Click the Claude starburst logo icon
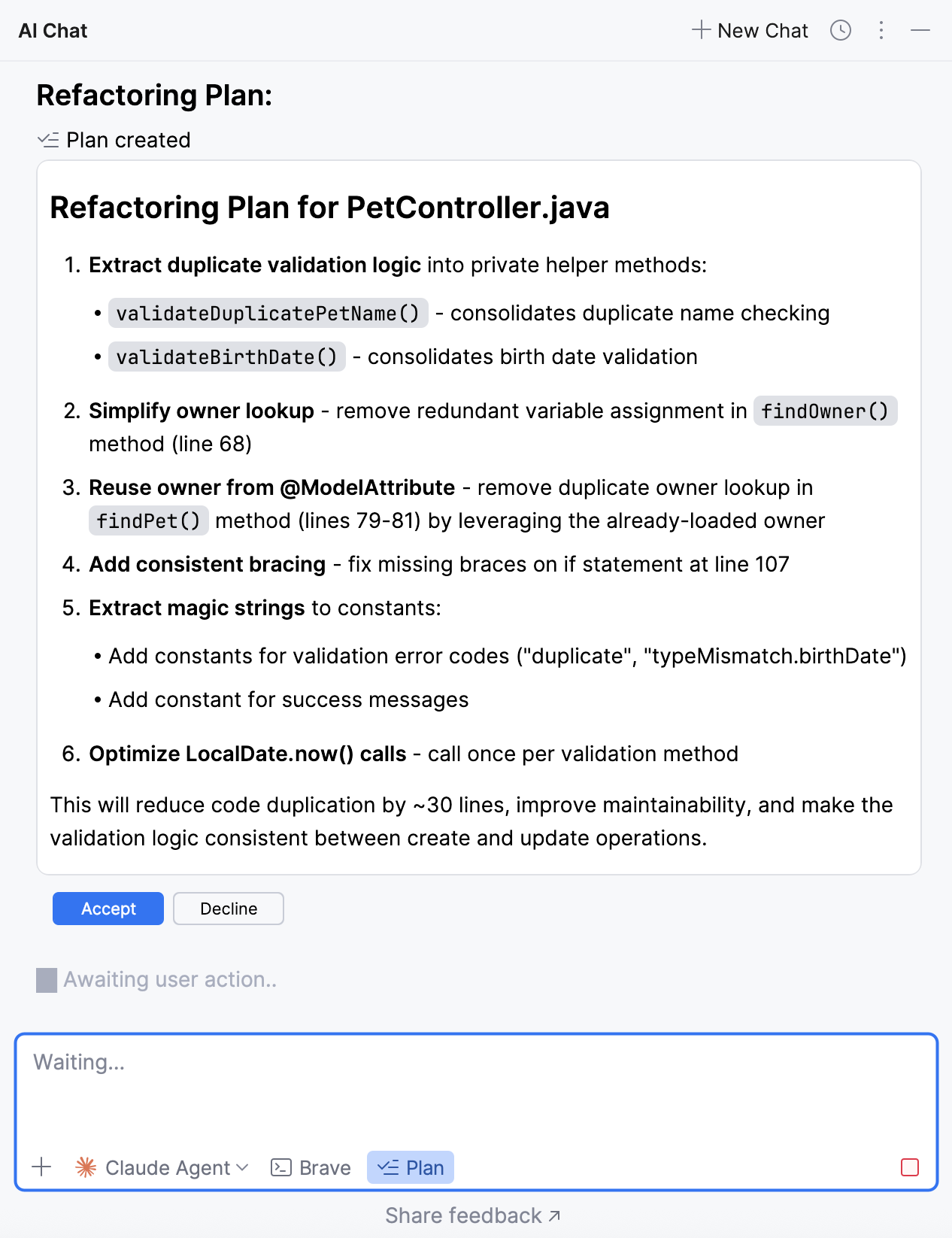 pyautogui.click(x=86, y=1167)
